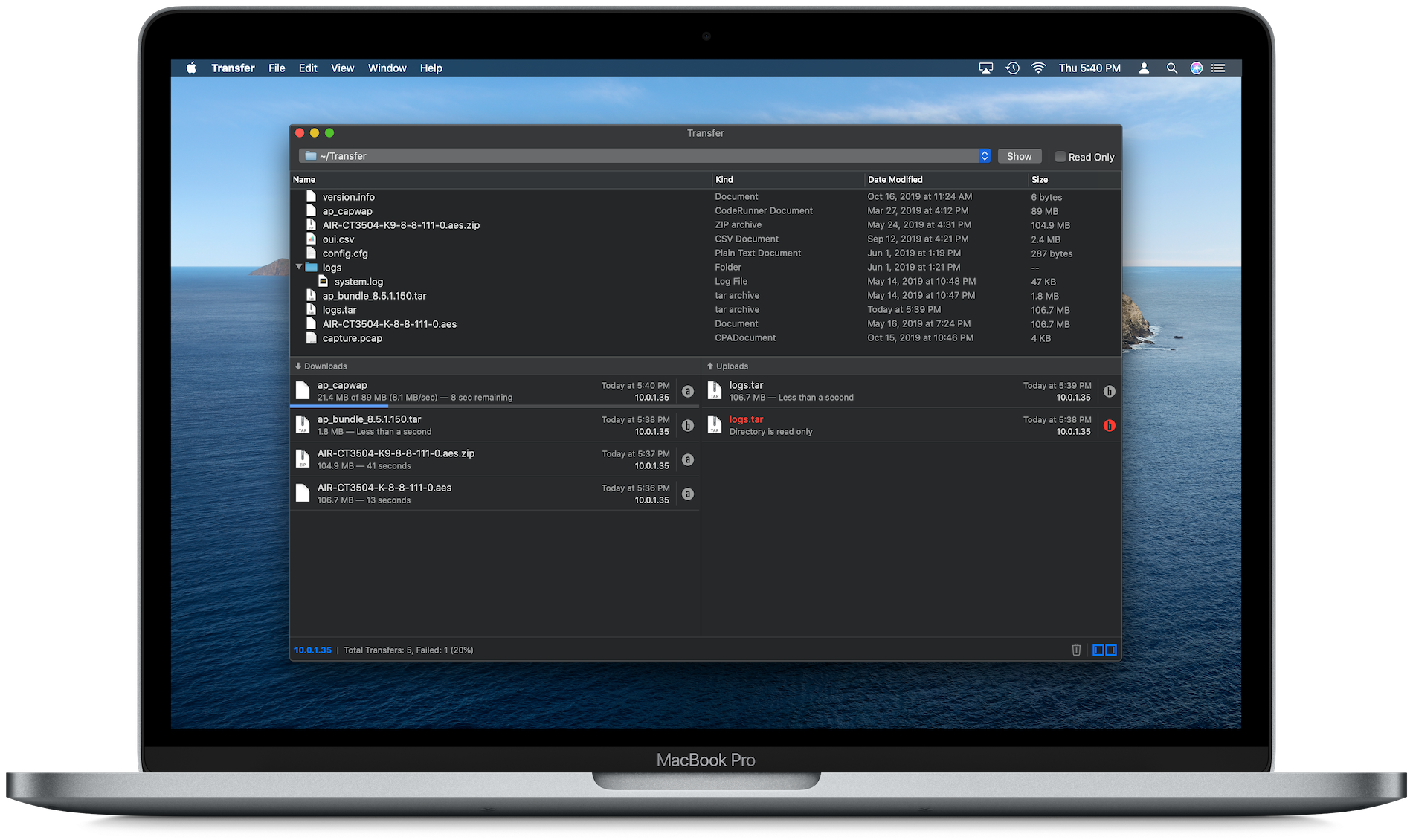Collapse the logs folder disclosure triangle

point(299,267)
